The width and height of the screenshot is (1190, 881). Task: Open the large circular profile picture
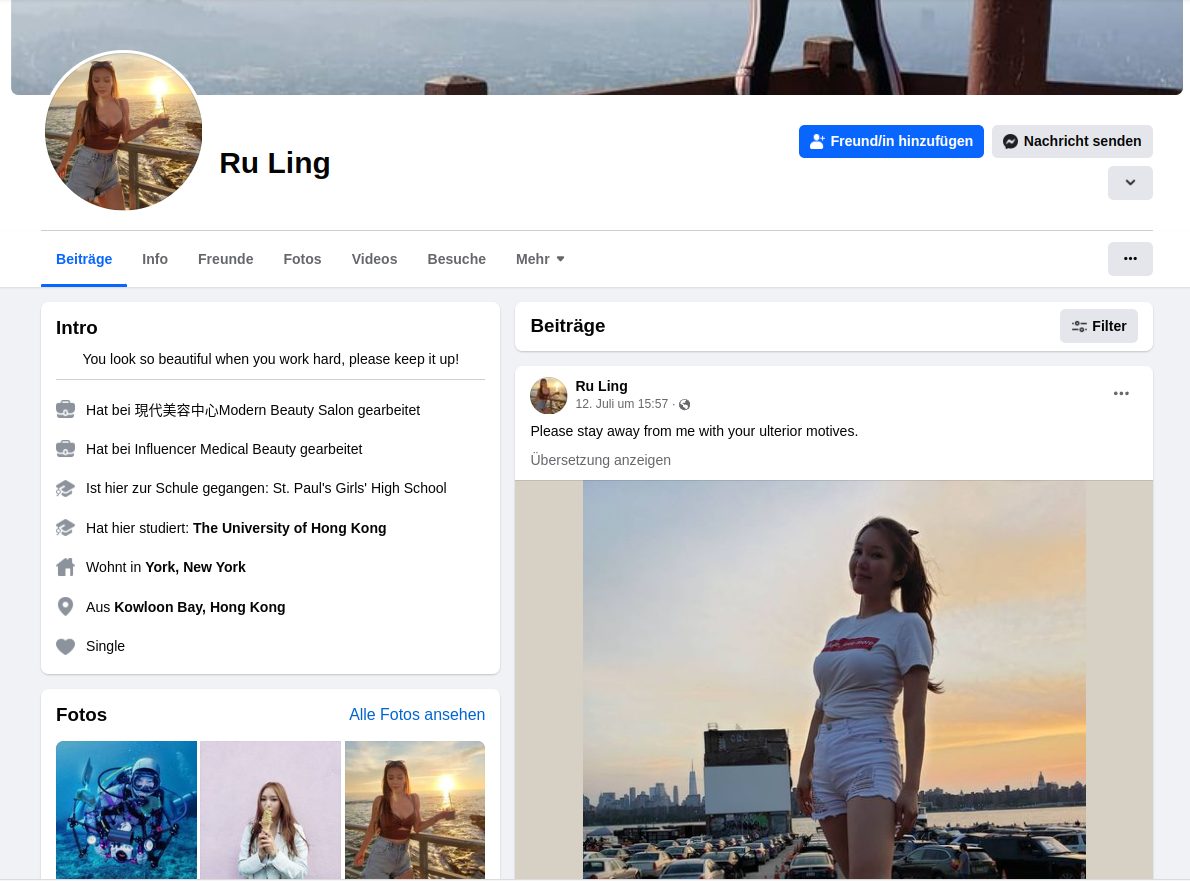click(x=124, y=131)
